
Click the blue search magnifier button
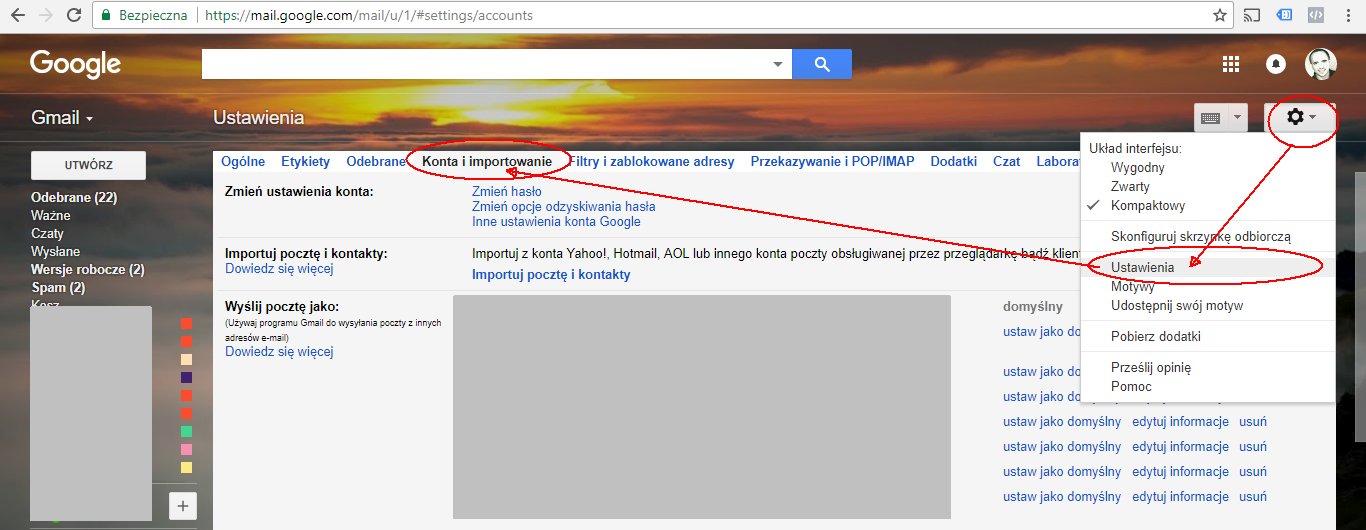(x=821, y=64)
